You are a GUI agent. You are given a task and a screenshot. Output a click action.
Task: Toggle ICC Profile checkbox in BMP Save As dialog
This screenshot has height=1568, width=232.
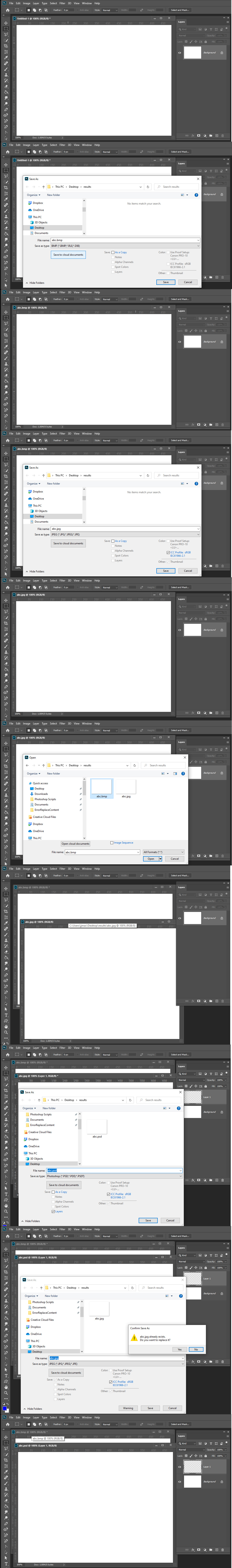click(x=168, y=264)
